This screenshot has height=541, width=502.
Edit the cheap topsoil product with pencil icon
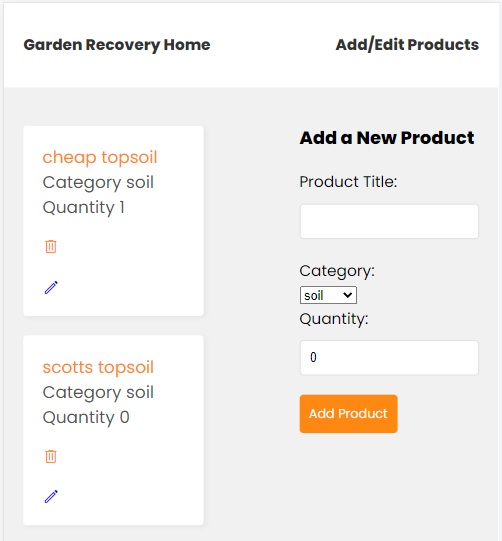[x=51, y=287]
